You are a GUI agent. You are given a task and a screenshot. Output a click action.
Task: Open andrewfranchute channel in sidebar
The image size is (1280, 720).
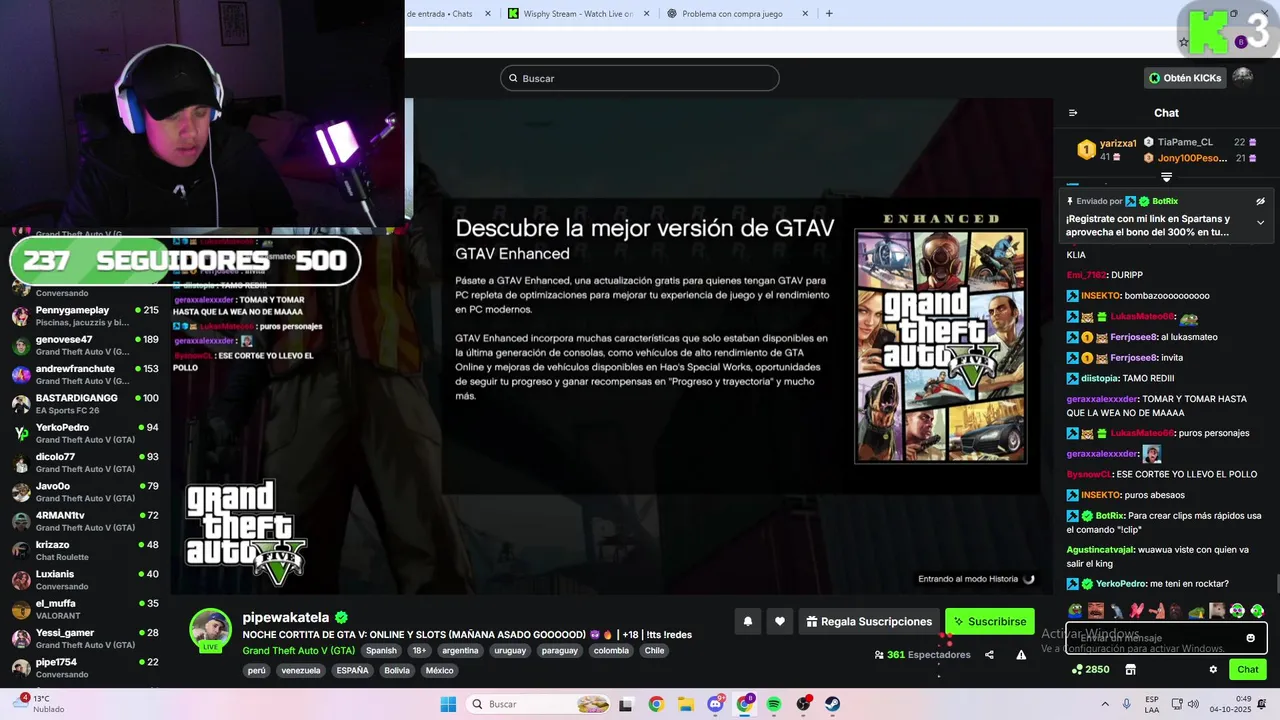pyautogui.click(x=85, y=374)
